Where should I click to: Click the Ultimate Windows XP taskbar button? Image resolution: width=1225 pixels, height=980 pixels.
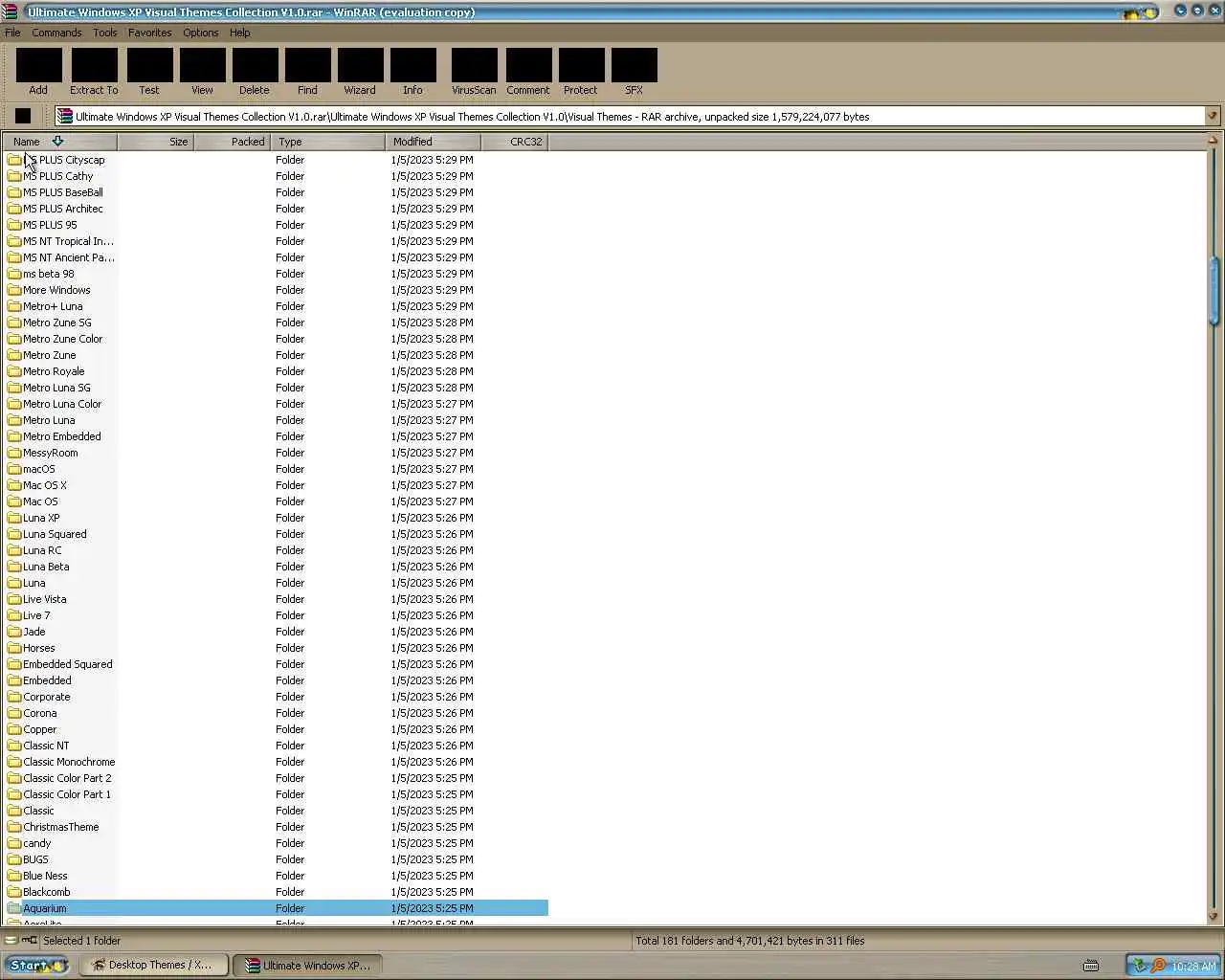pyautogui.click(x=307, y=965)
